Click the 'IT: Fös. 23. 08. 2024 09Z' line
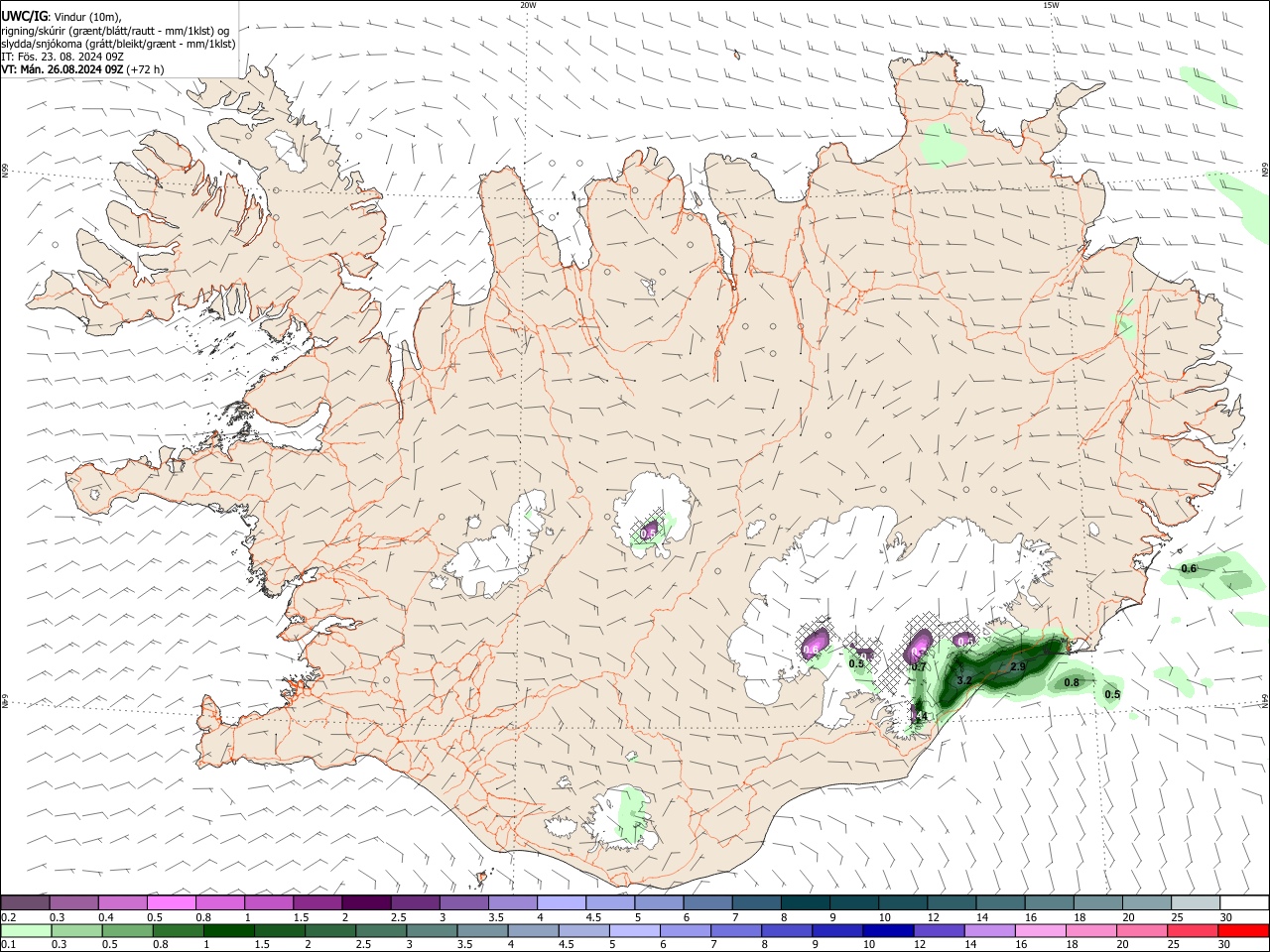Screen dimensions: 1270x952 pos(63,57)
